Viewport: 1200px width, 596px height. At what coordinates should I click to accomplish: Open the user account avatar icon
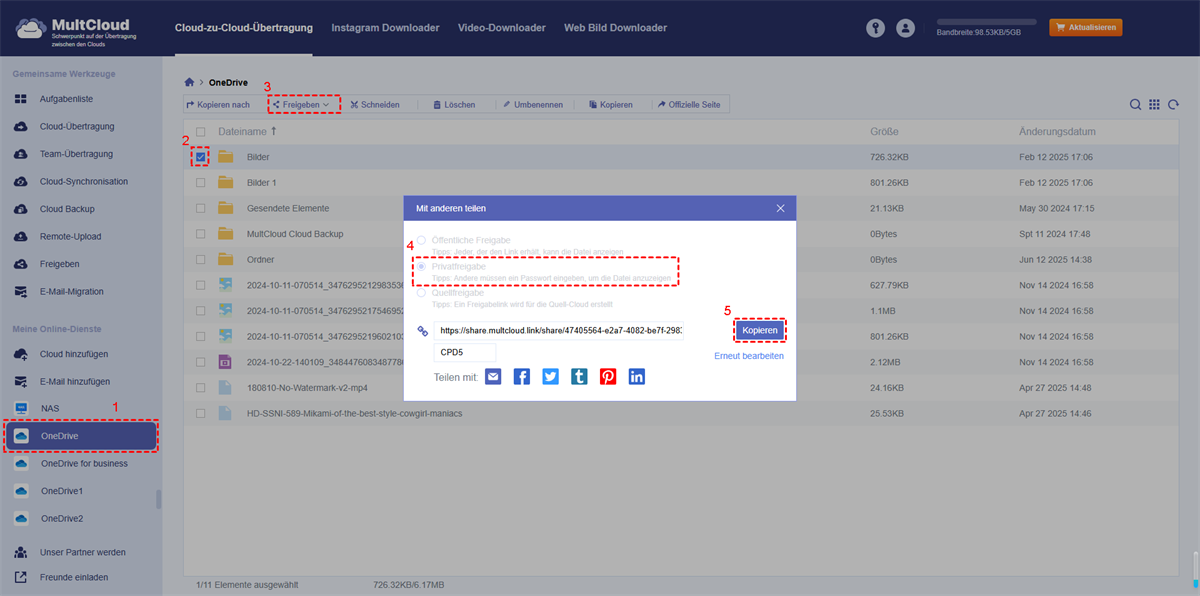point(906,28)
